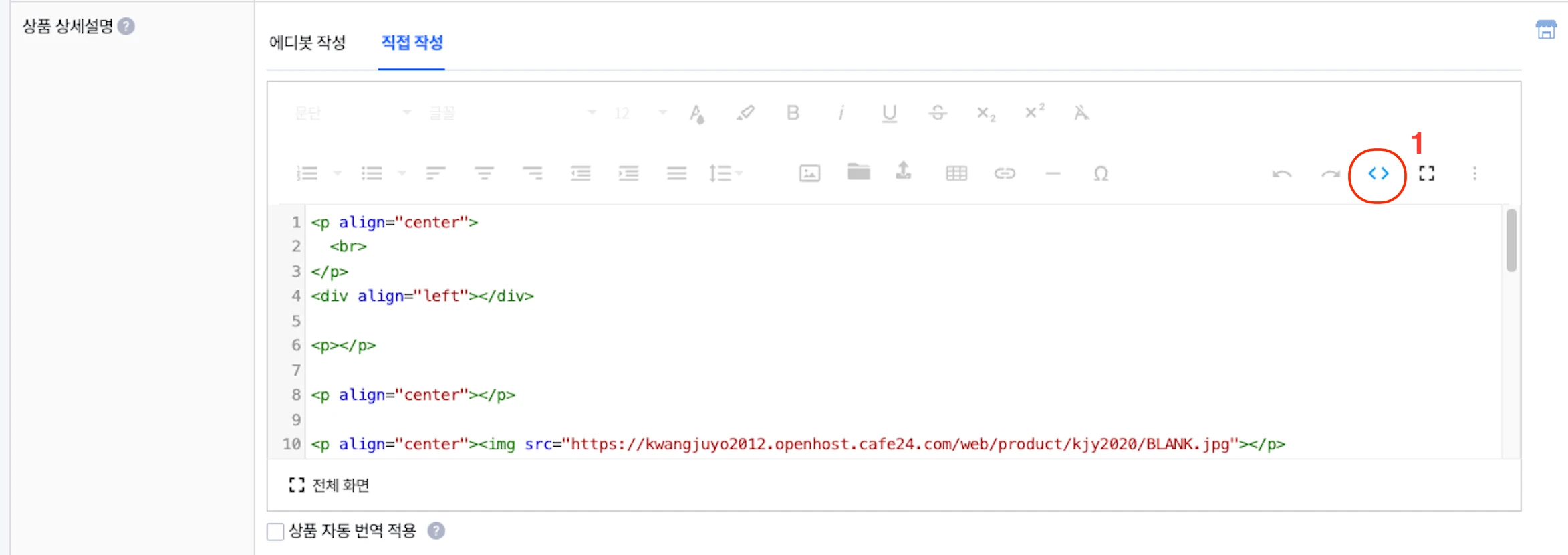Toggle bold formatting
This screenshot has width=1568, height=555.
pyautogui.click(x=793, y=113)
